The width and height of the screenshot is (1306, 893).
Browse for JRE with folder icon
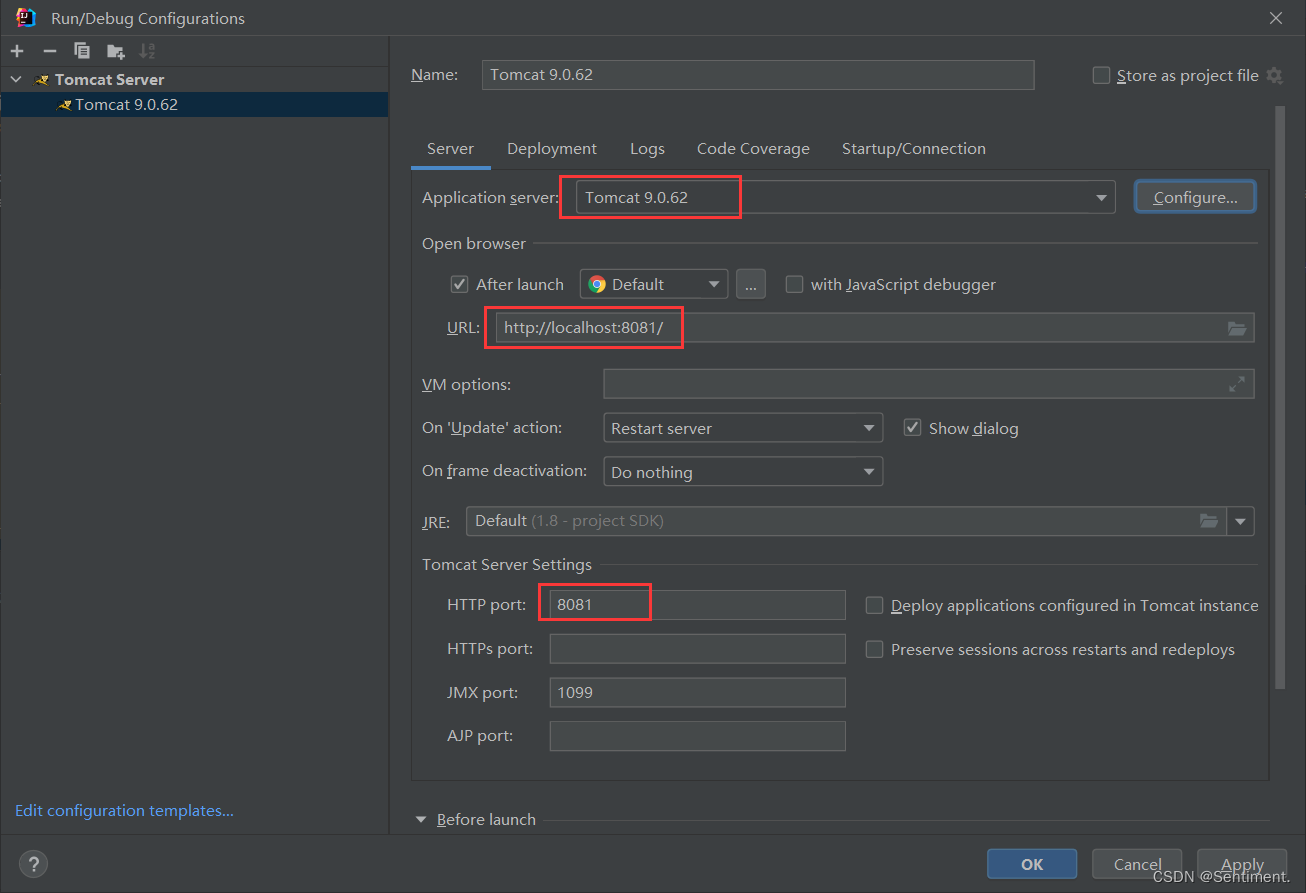click(x=1209, y=521)
